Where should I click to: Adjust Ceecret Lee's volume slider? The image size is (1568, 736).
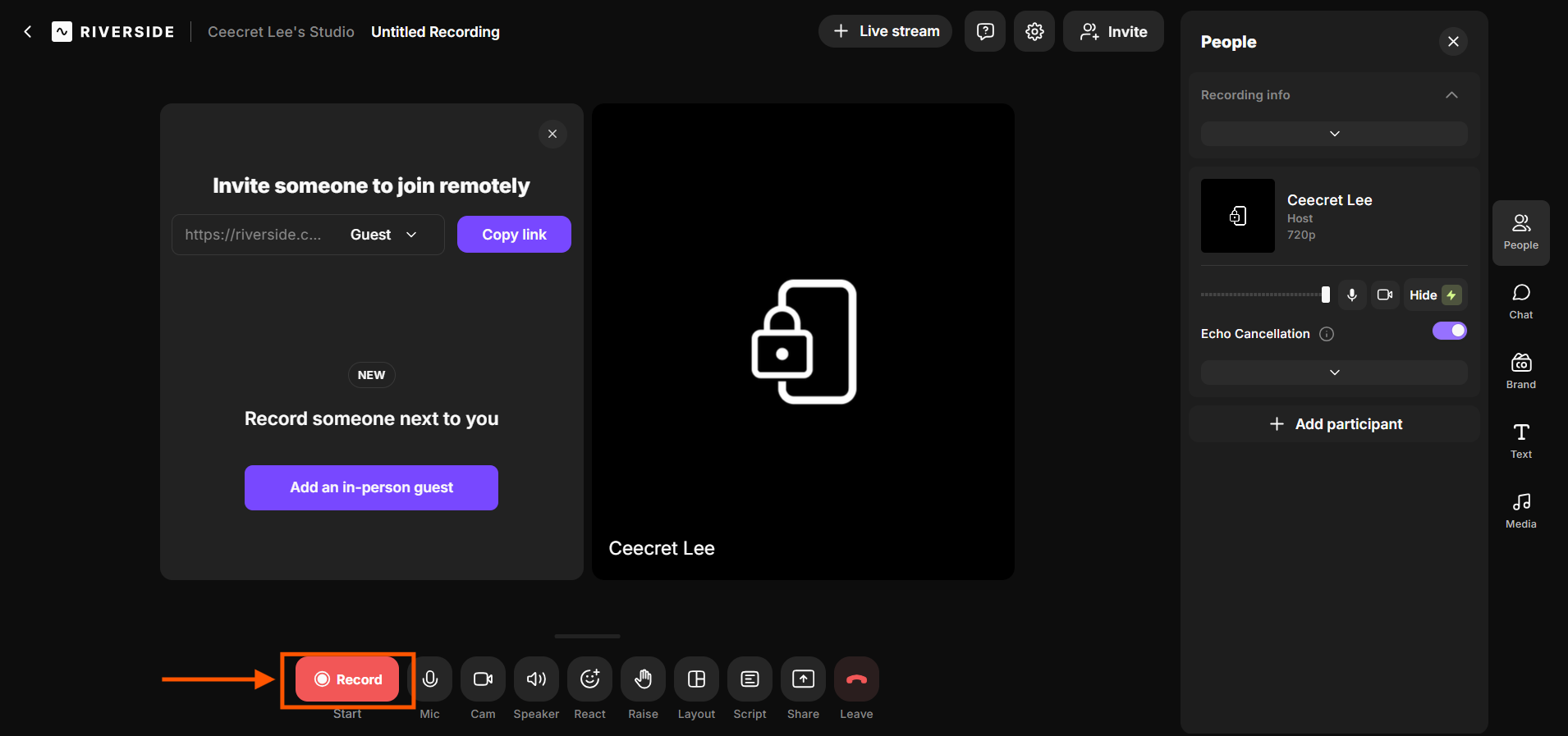tap(1265, 295)
